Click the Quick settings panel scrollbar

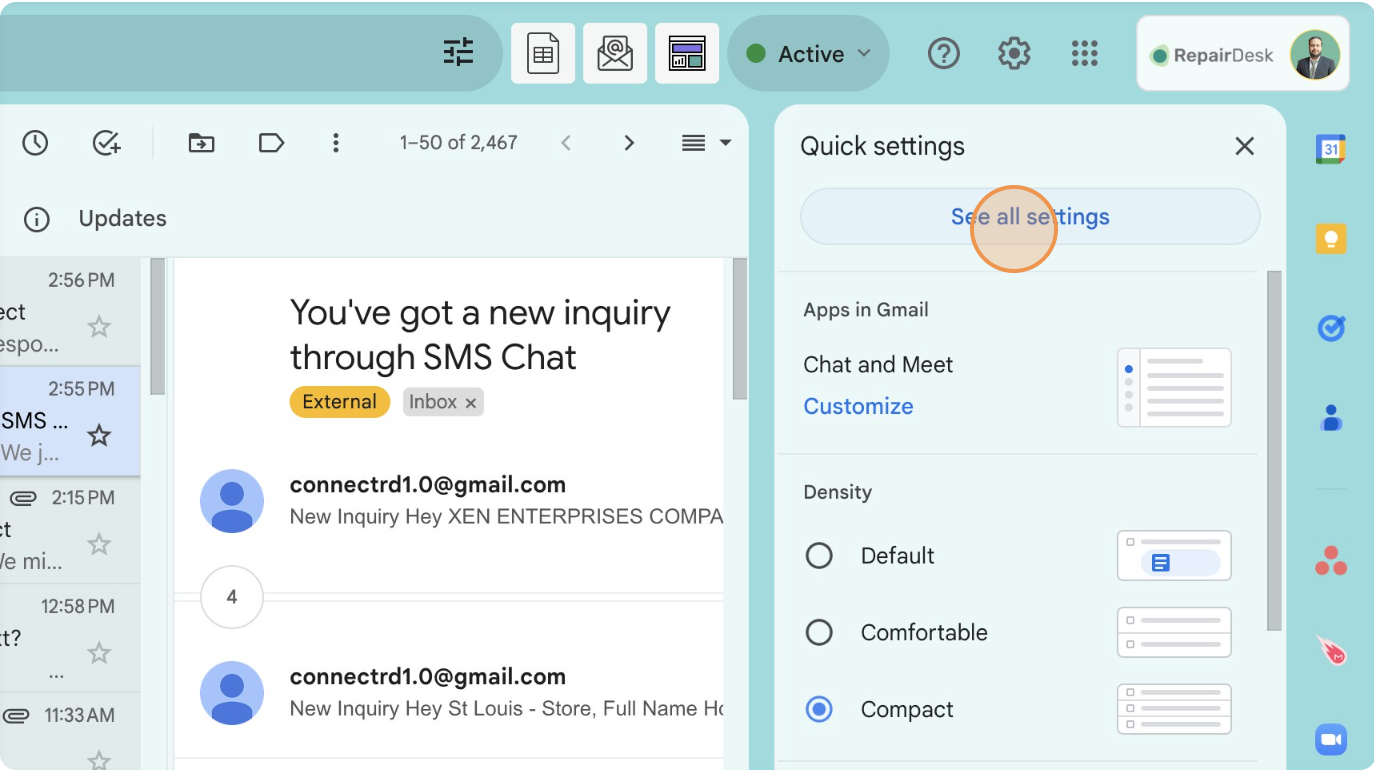click(1274, 450)
